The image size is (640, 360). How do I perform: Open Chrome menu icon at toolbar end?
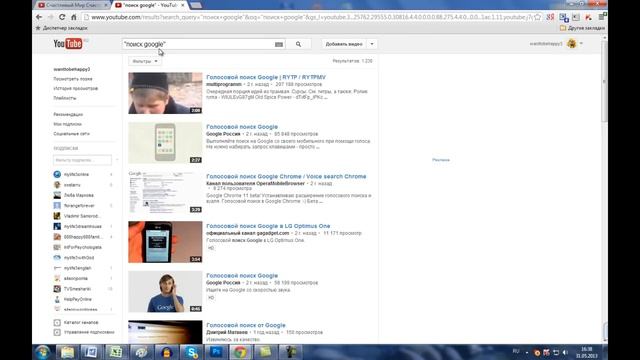coord(603,17)
